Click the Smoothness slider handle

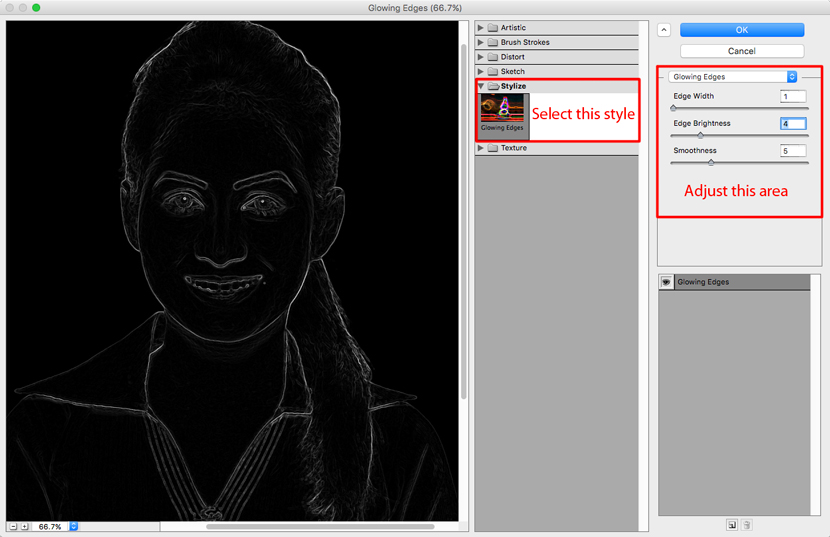pyautogui.click(x=711, y=162)
